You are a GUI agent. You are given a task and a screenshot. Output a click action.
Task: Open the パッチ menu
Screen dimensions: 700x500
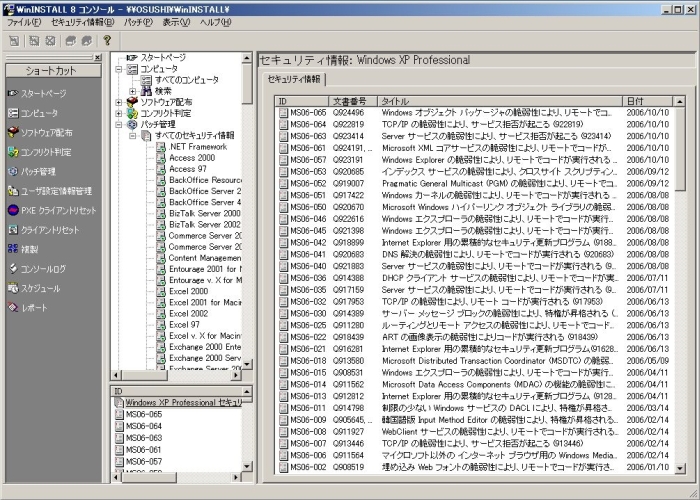pos(138,22)
